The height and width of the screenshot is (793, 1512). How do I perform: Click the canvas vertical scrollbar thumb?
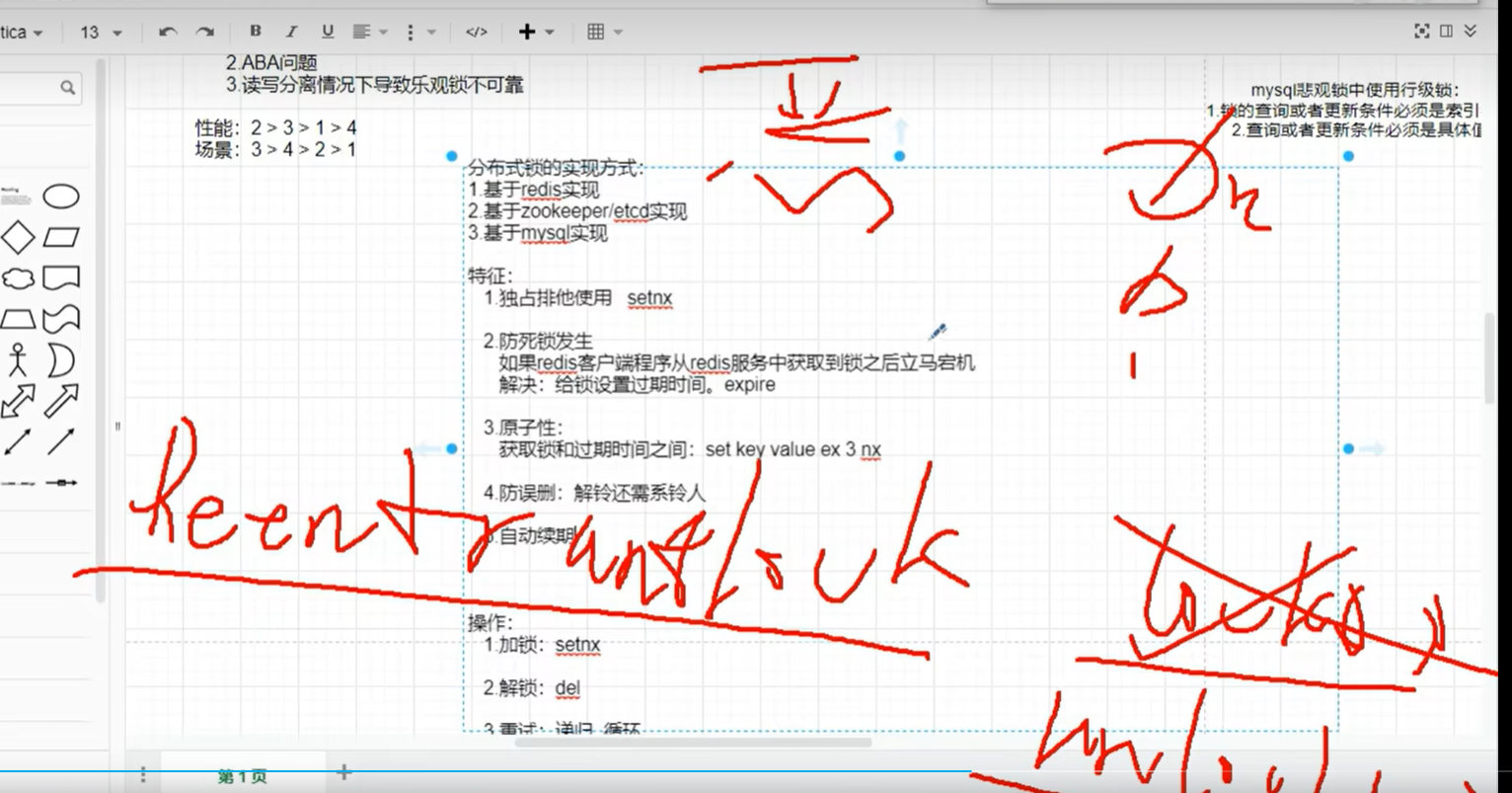(x=1490, y=357)
